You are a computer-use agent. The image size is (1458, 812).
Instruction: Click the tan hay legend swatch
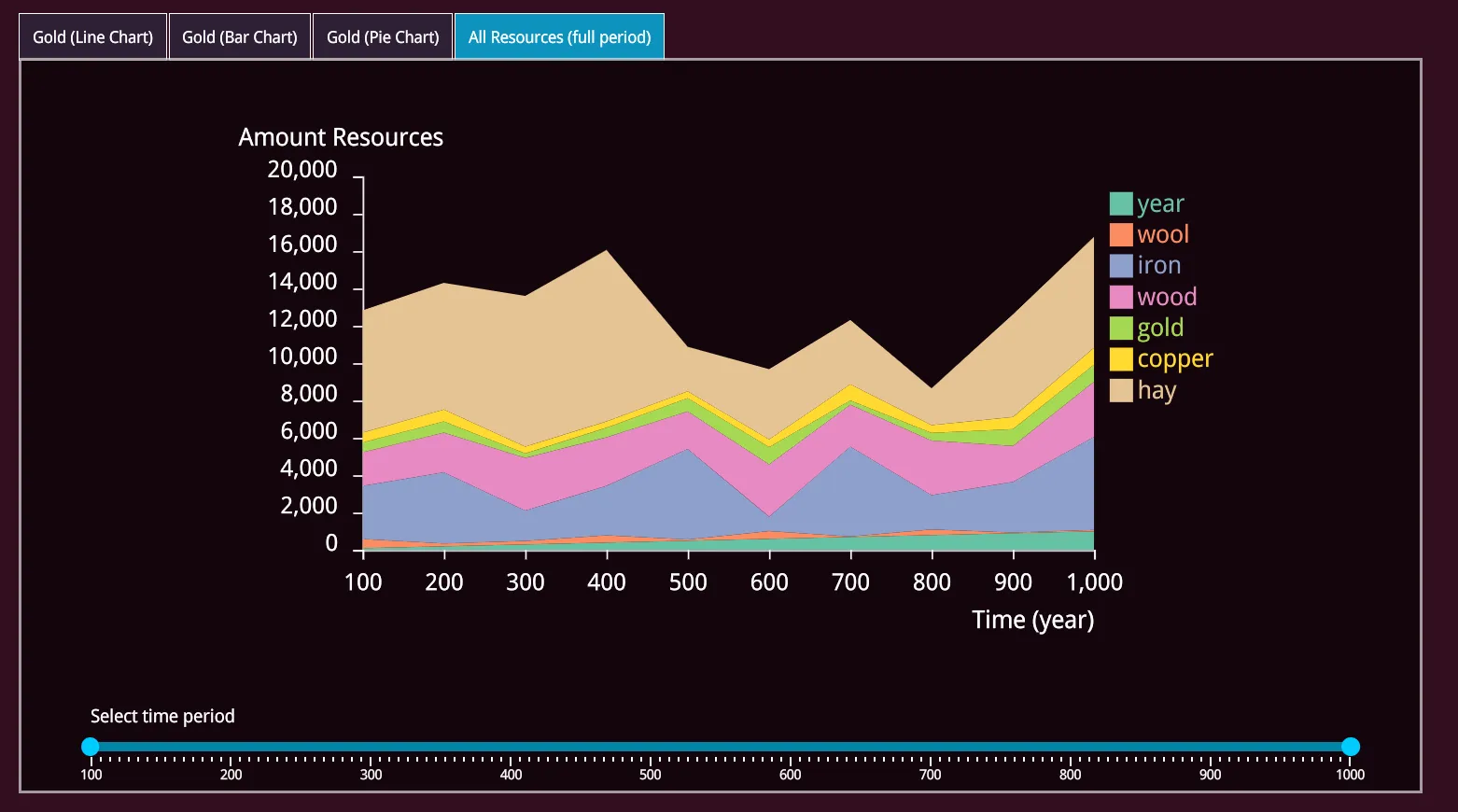coord(1121,390)
